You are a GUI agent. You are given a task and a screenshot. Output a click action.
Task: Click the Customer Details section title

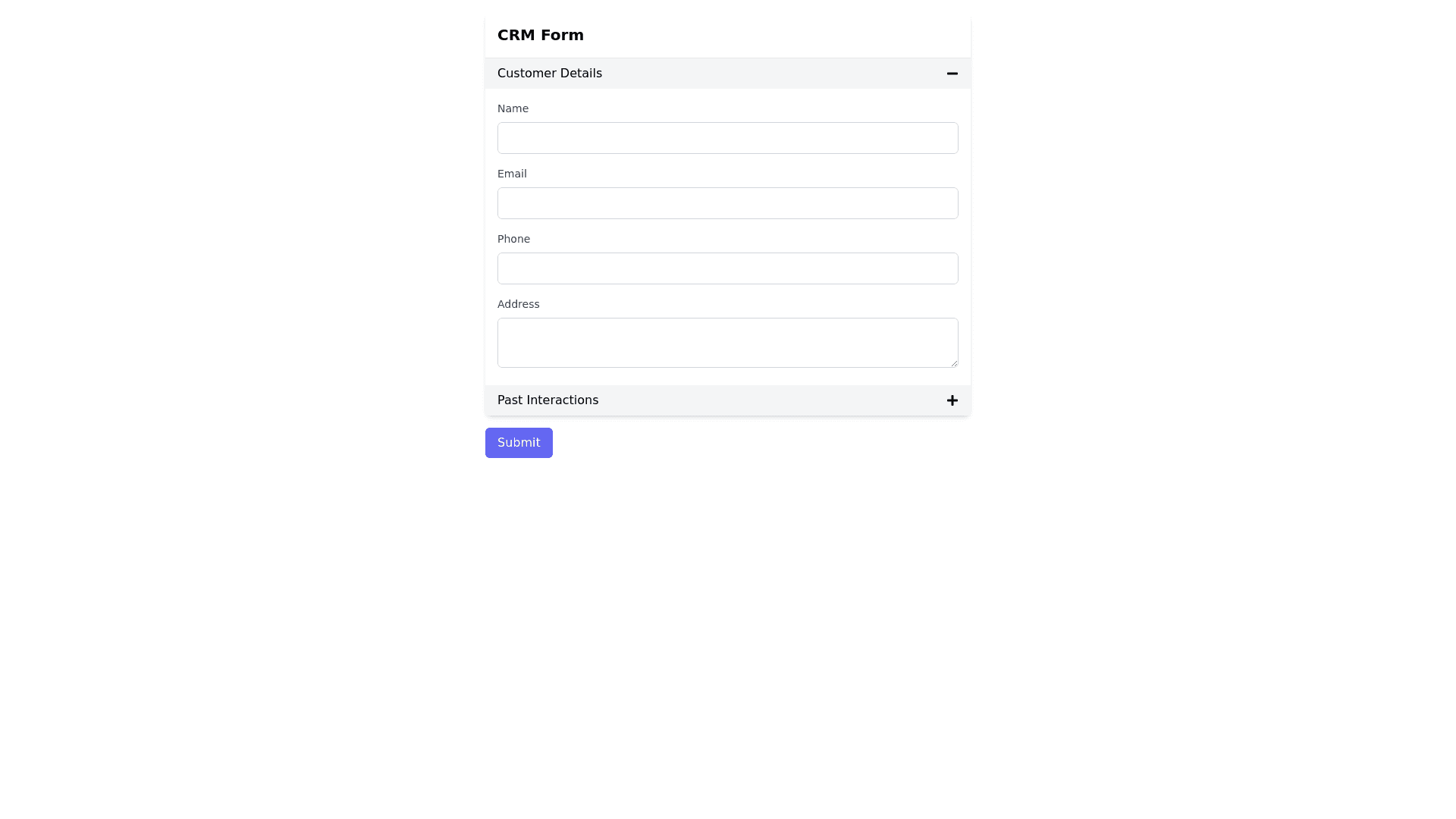[549, 74]
